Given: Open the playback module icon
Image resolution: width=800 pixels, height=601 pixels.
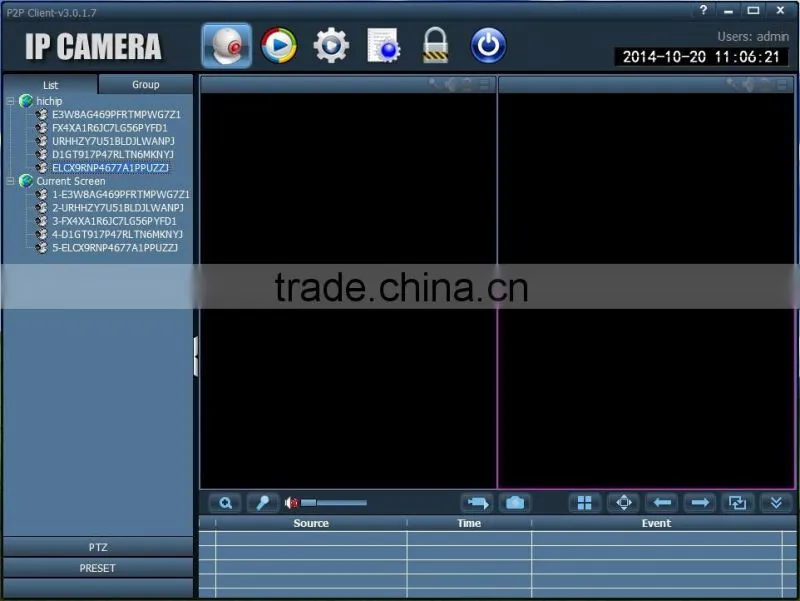Looking at the screenshot, I should pyautogui.click(x=279, y=45).
